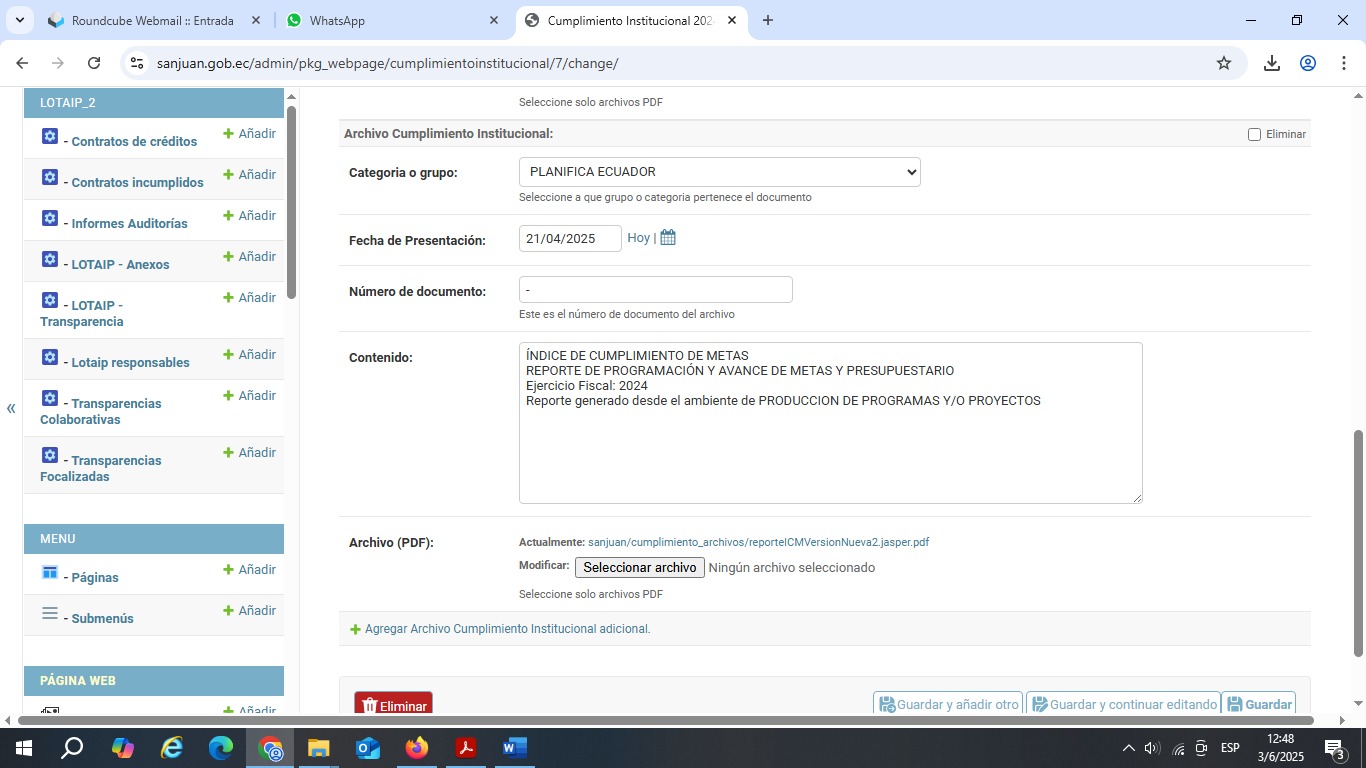The height and width of the screenshot is (768, 1366).
Task: Switch to the Roundcube Webmail tab
Action: click(152, 20)
